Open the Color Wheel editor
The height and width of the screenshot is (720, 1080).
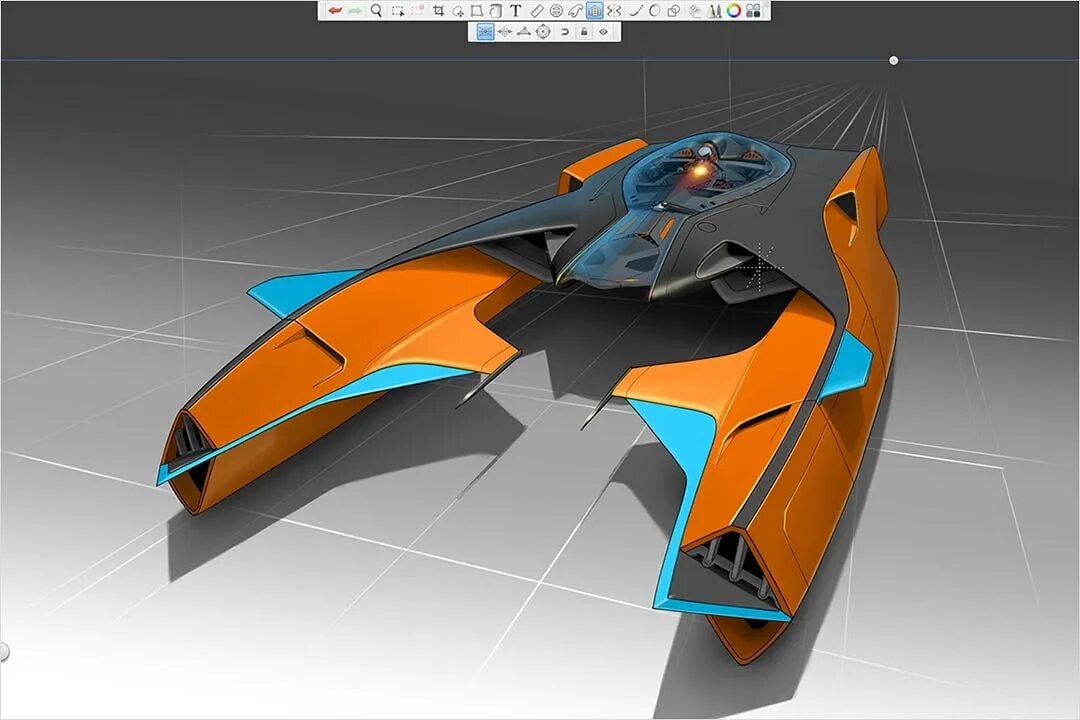pyautogui.click(x=734, y=11)
